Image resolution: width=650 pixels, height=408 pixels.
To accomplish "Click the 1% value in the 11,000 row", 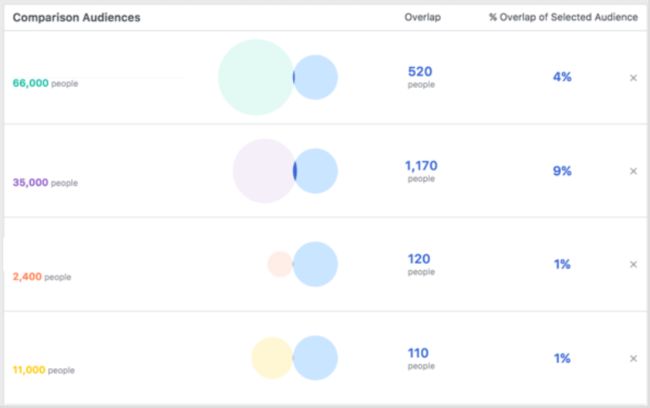I will pos(562,358).
